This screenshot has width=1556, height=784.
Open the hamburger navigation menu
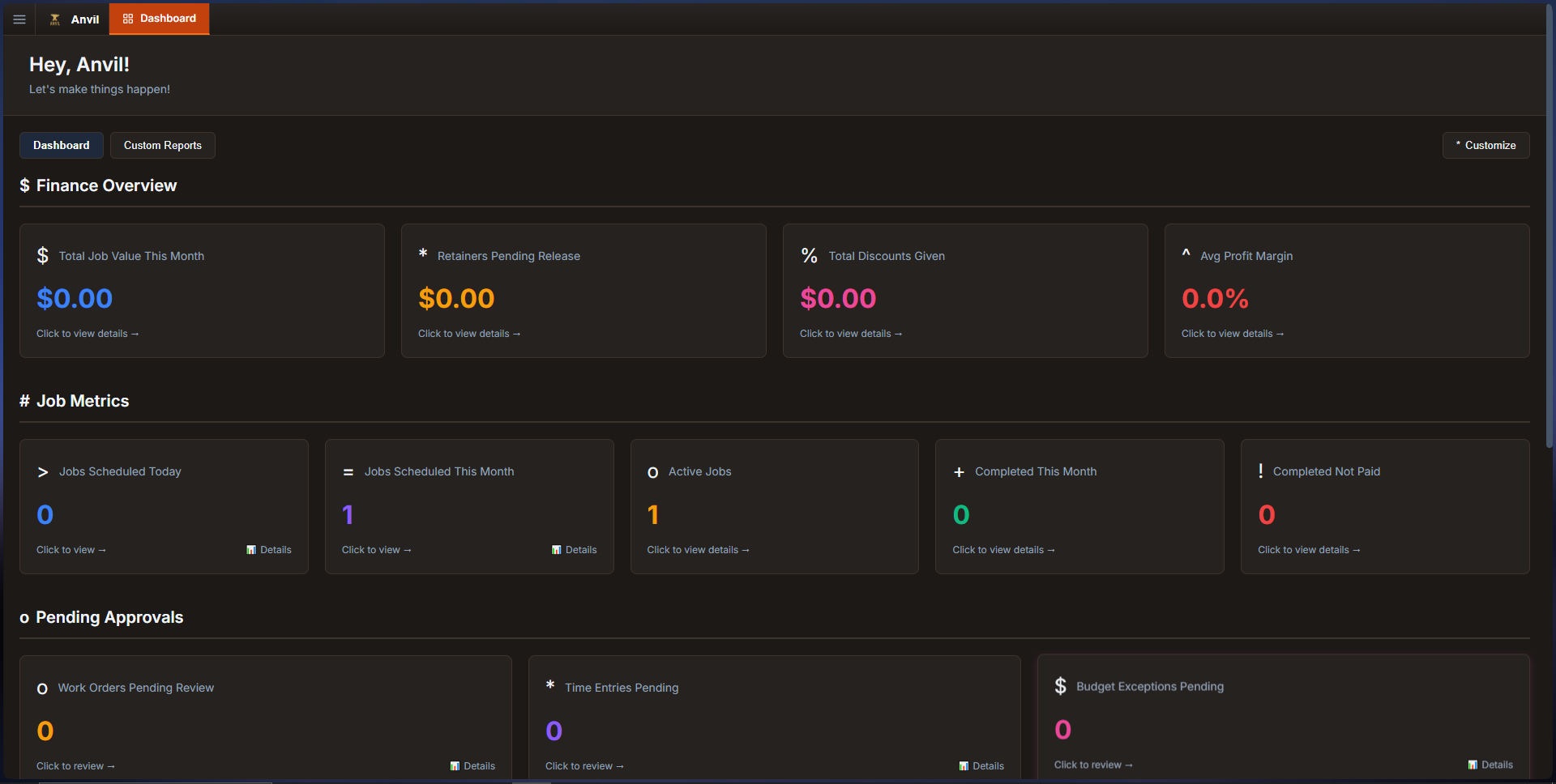coord(19,19)
